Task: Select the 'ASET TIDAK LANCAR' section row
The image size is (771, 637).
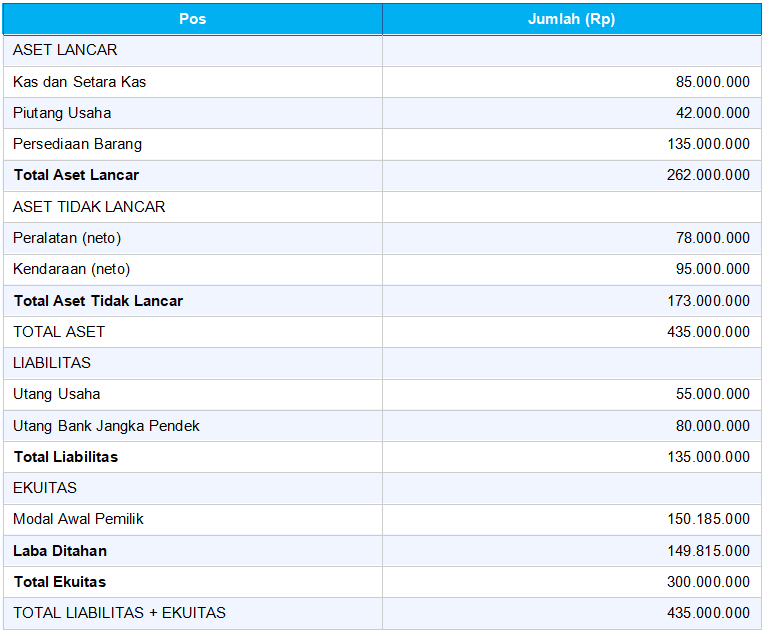Action: [383, 207]
